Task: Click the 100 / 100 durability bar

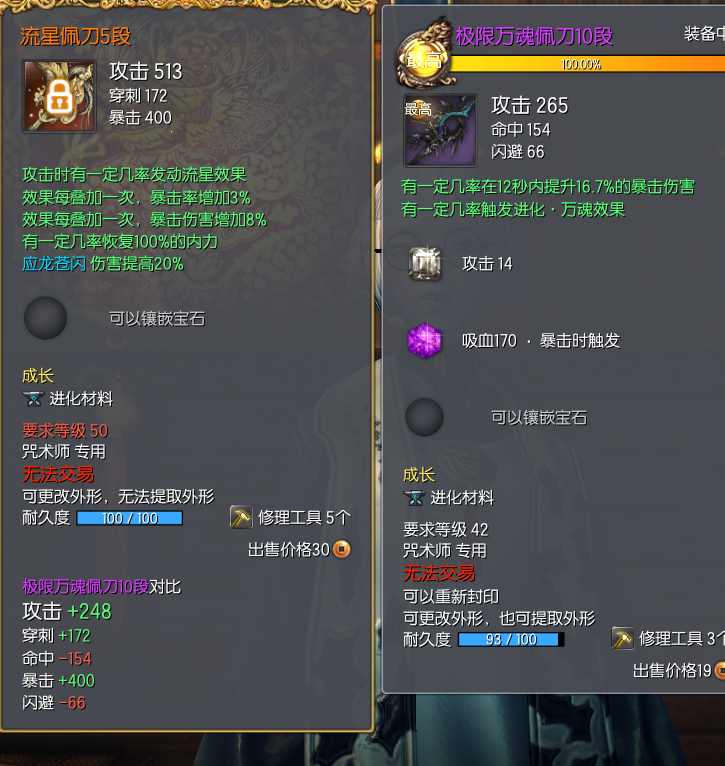Action: [x=130, y=518]
